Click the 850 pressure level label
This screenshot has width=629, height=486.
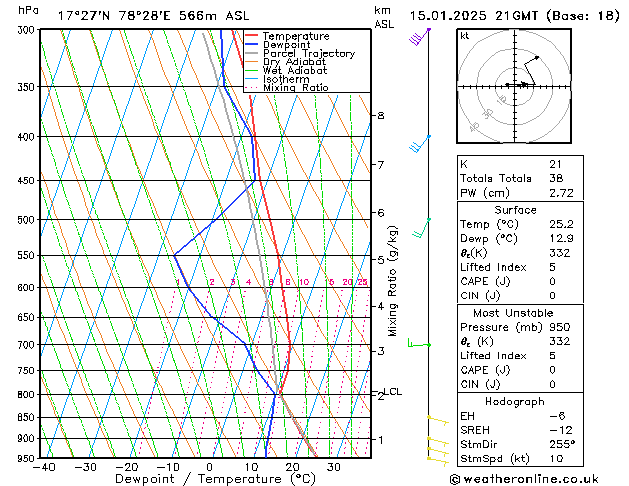coord(28,417)
